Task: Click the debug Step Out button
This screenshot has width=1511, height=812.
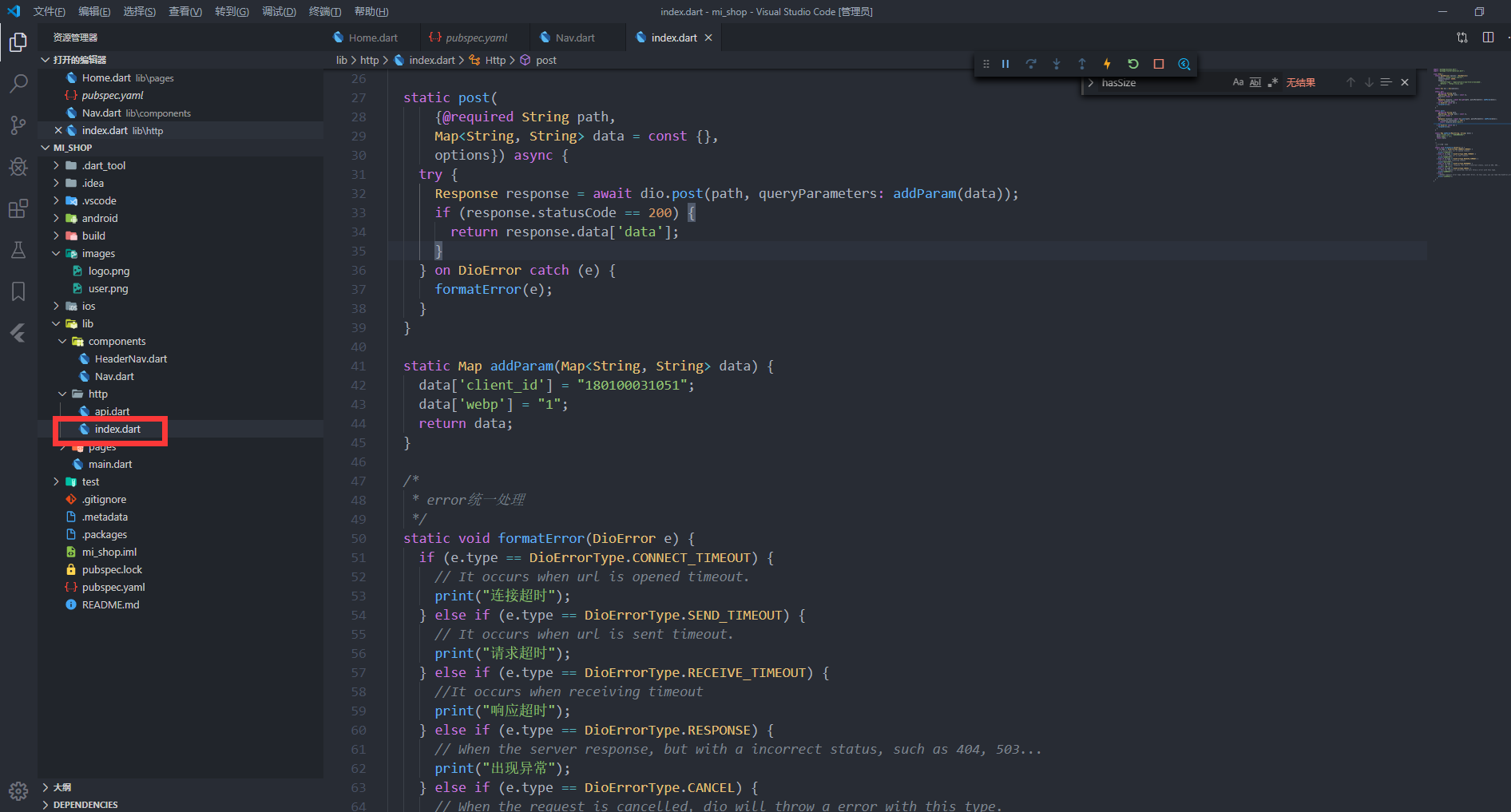Action: pyautogui.click(x=1082, y=64)
